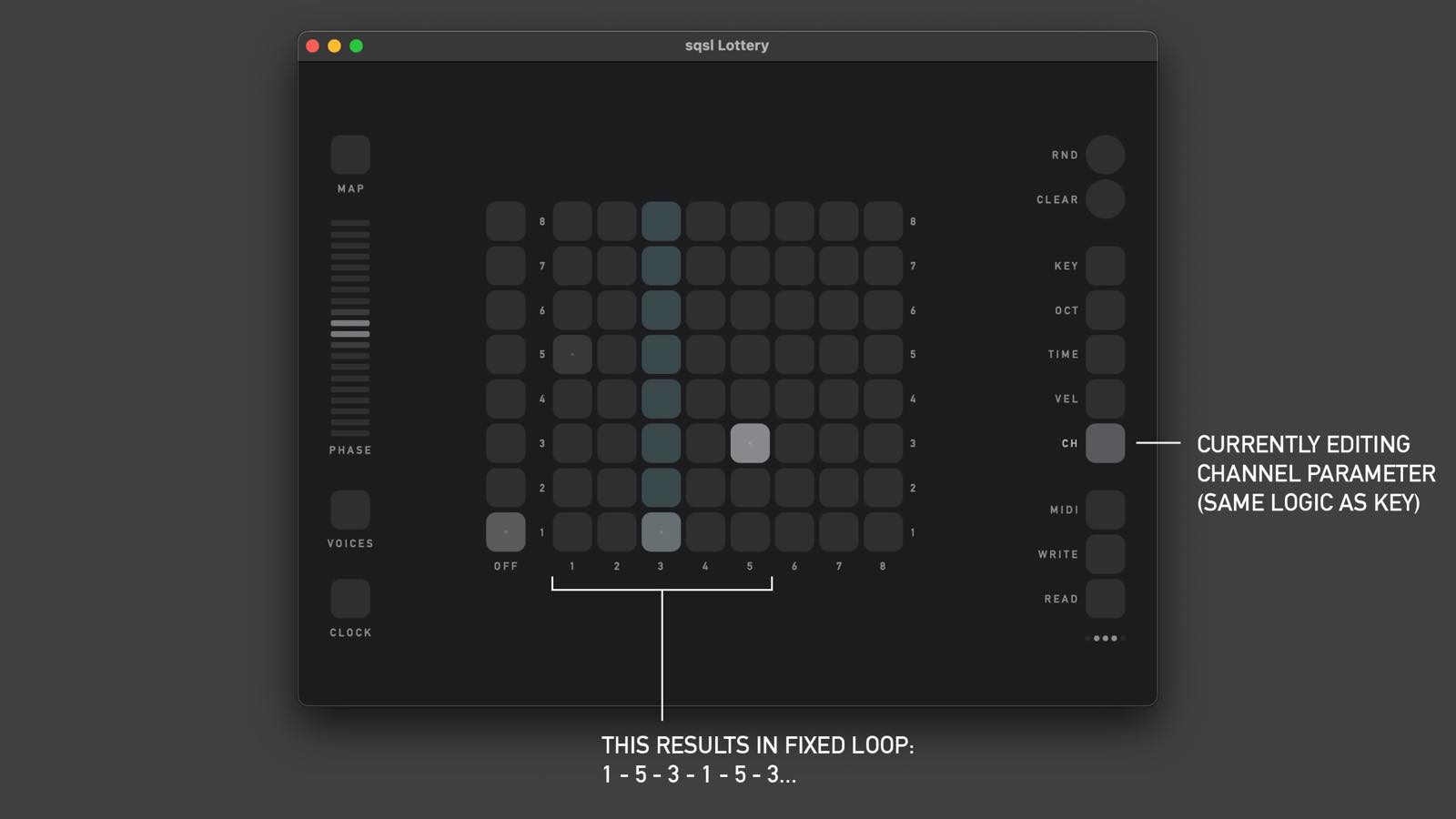Select the TIME parameter button
This screenshot has width=1456, height=819.
(x=1105, y=354)
